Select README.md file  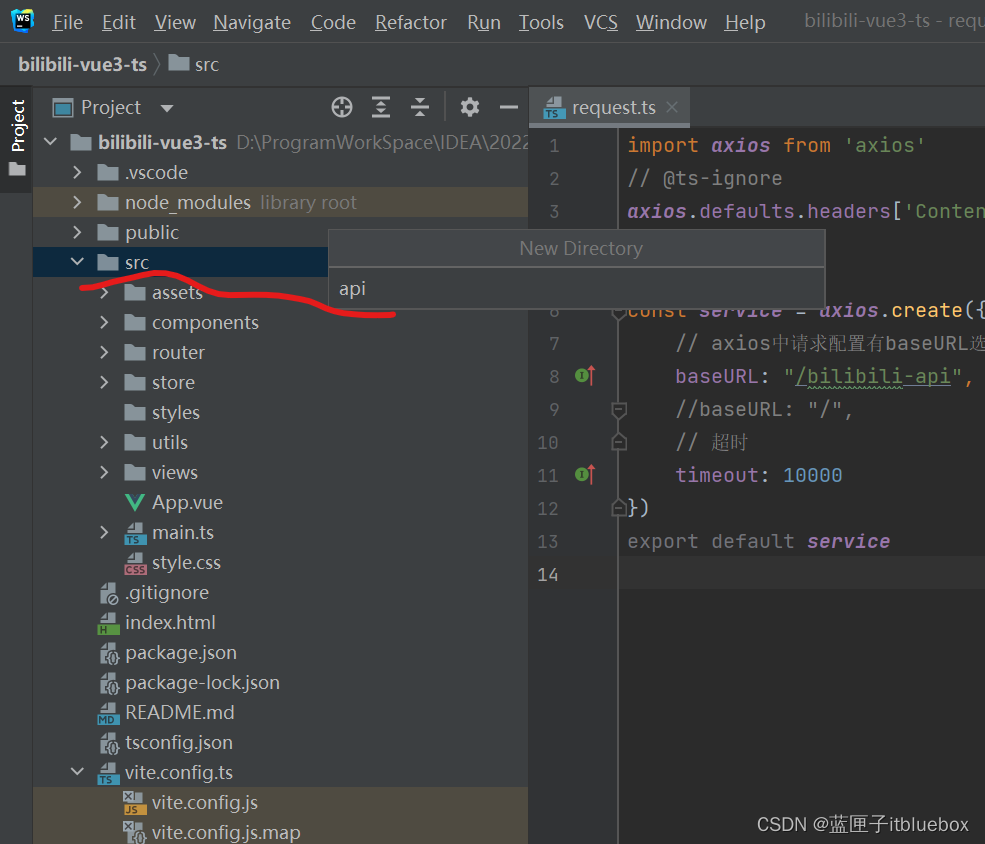tap(180, 713)
